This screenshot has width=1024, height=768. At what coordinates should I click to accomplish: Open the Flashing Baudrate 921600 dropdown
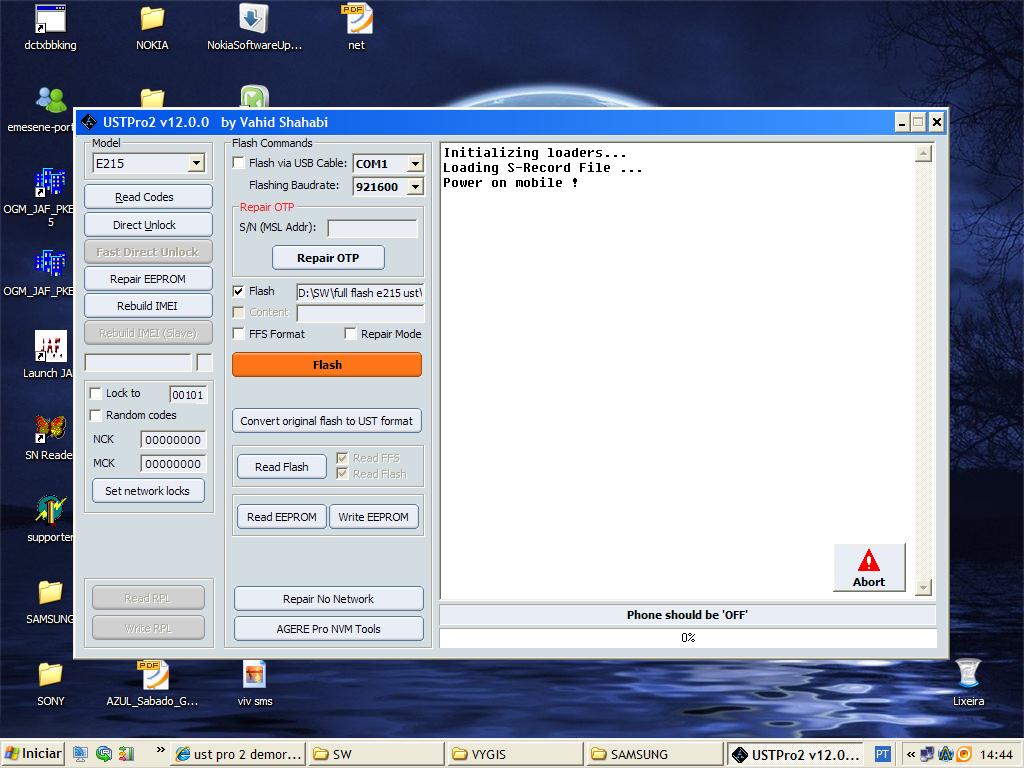[x=415, y=187]
